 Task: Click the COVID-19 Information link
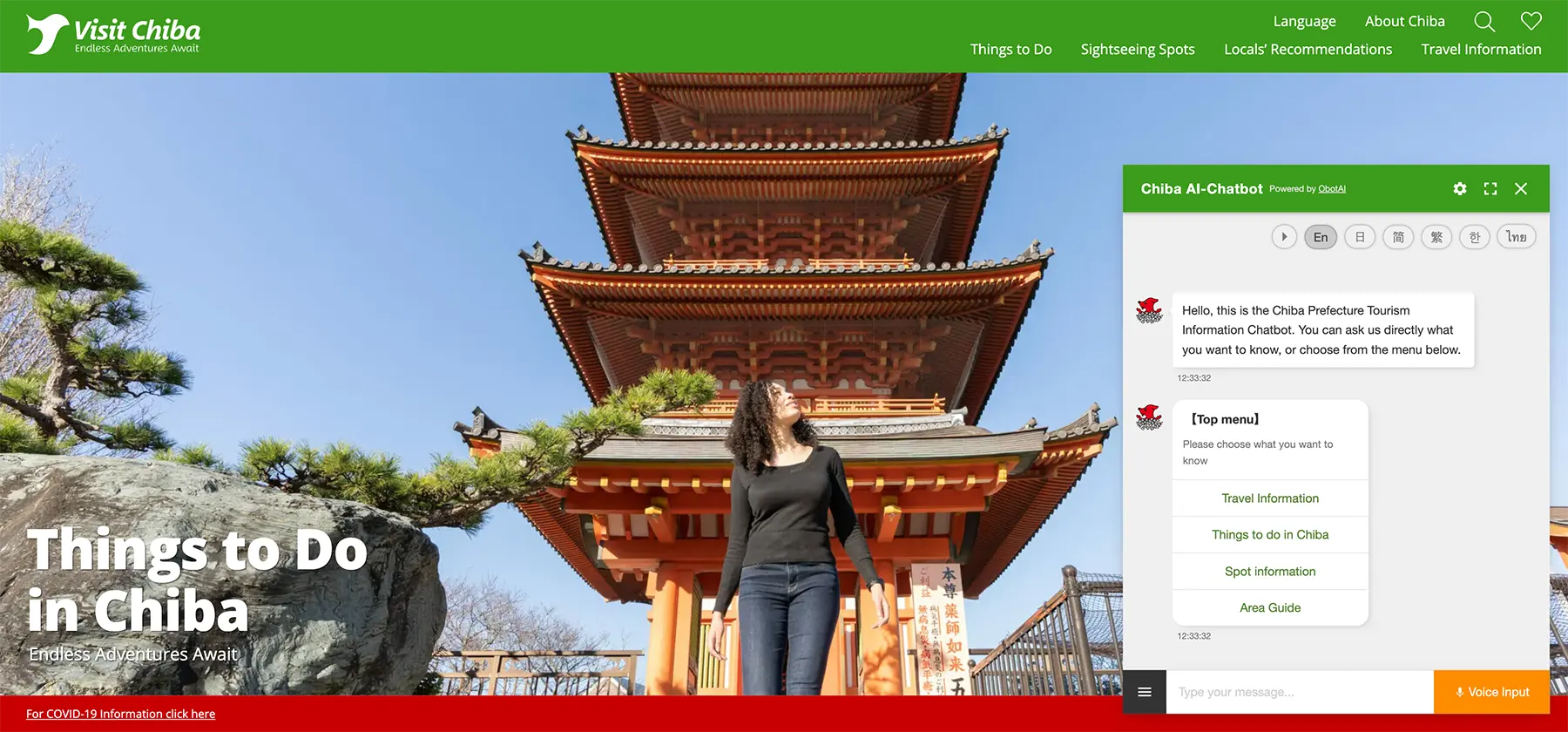(120, 714)
